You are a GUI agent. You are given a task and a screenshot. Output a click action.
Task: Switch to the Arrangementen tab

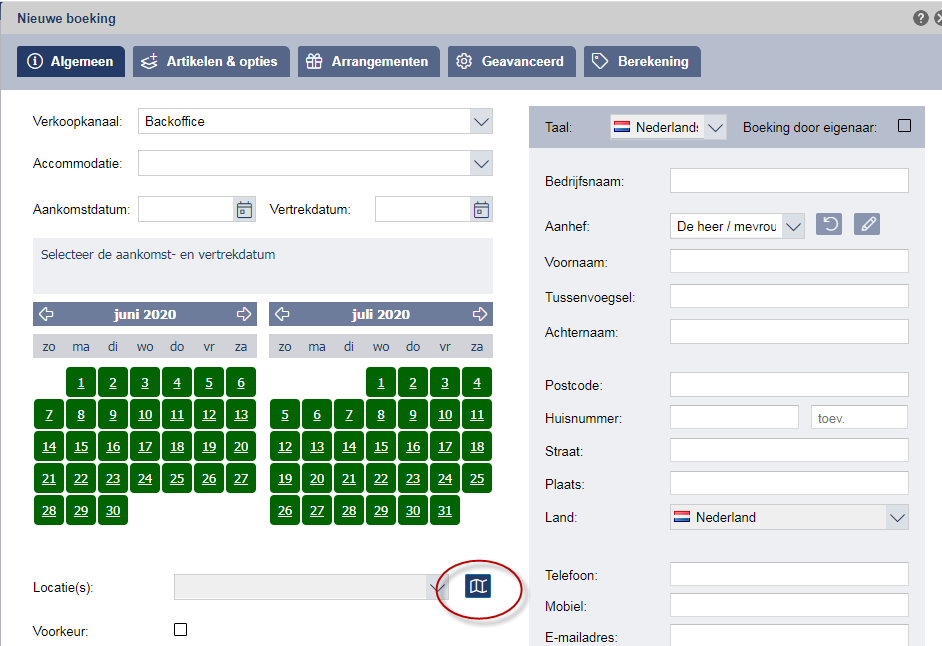click(369, 61)
